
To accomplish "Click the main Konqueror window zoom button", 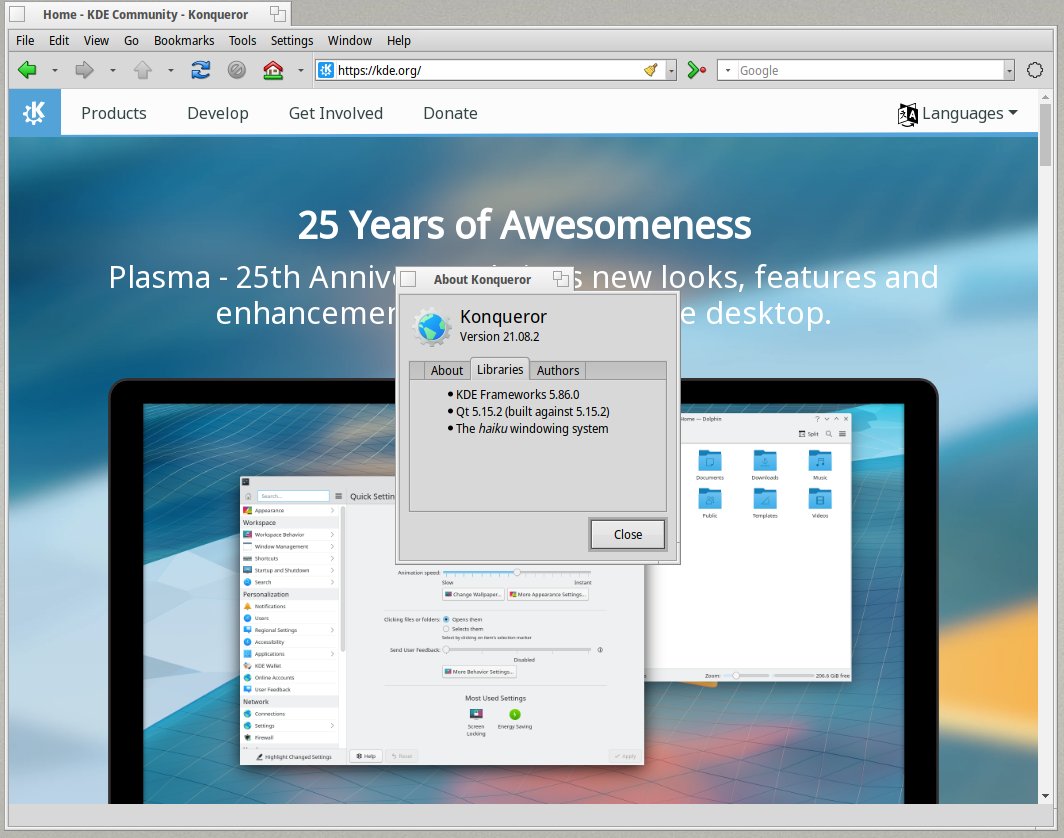I will (x=278, y=14).
